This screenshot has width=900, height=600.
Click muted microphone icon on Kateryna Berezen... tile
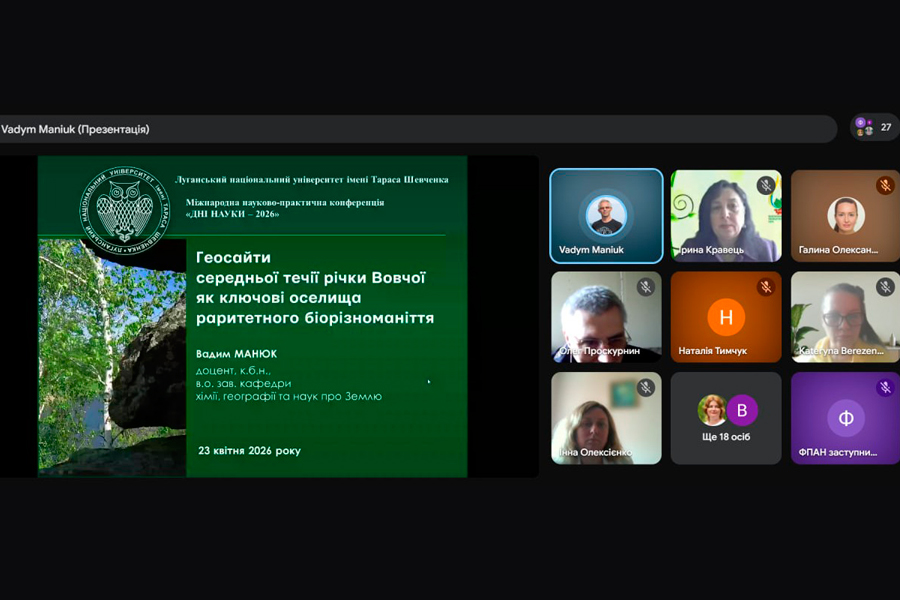click(x=885, y=286)
